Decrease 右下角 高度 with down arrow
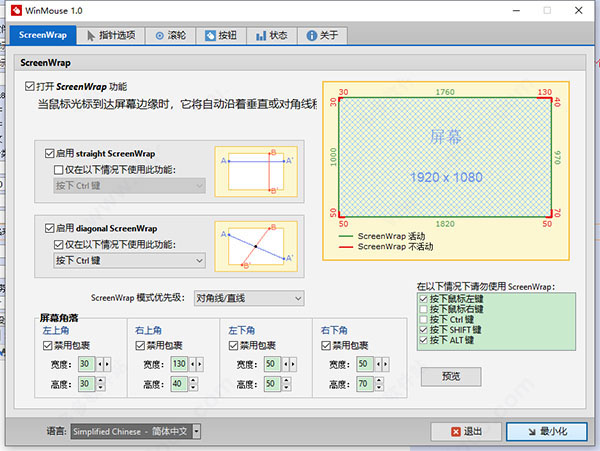 pyautogui.click(x=379, y=388)
